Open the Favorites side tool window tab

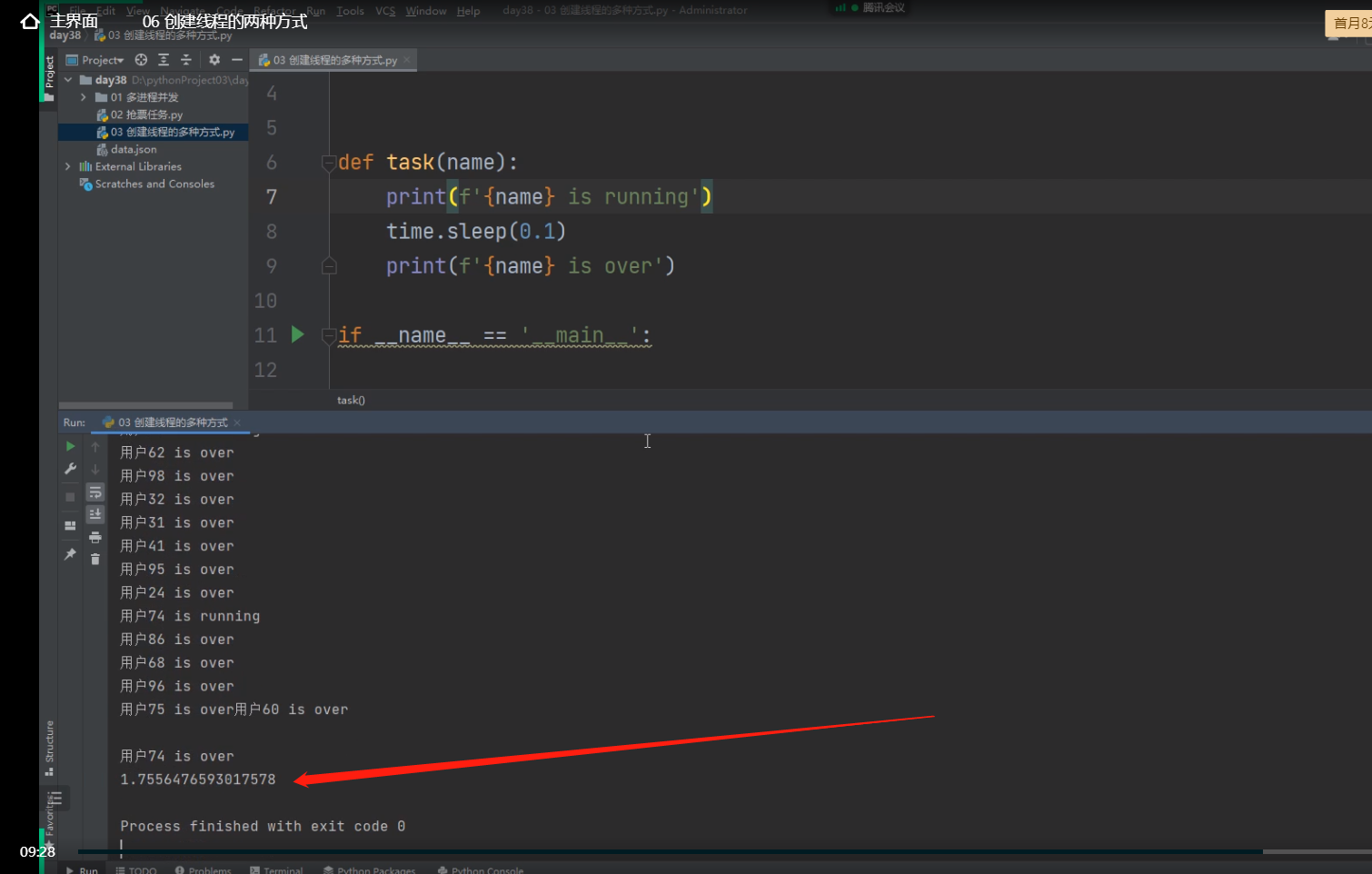click(x=49, y=819)
